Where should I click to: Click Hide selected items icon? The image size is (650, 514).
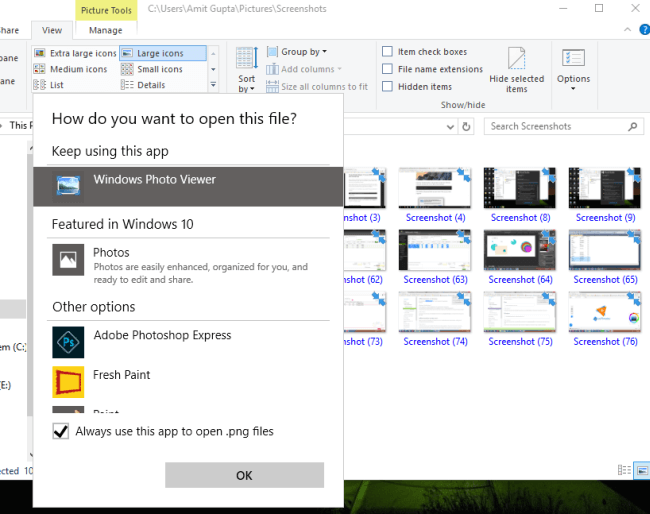point(517,58)
